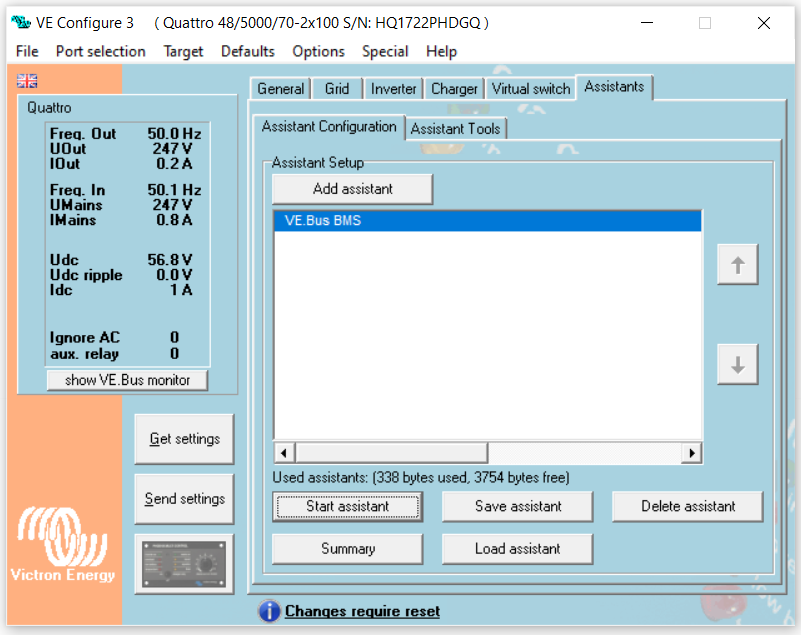Click Load assistant button
This screenshot has width=801, height=635.
click(517, 549)
